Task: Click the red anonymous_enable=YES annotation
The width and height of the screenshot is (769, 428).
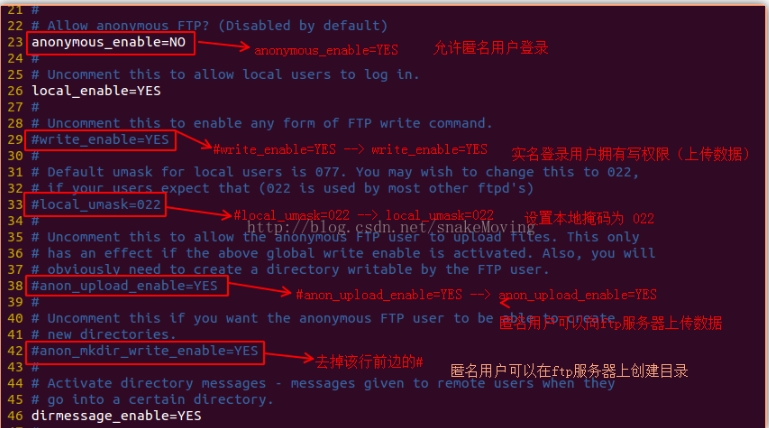Action: tap(326, 50)
